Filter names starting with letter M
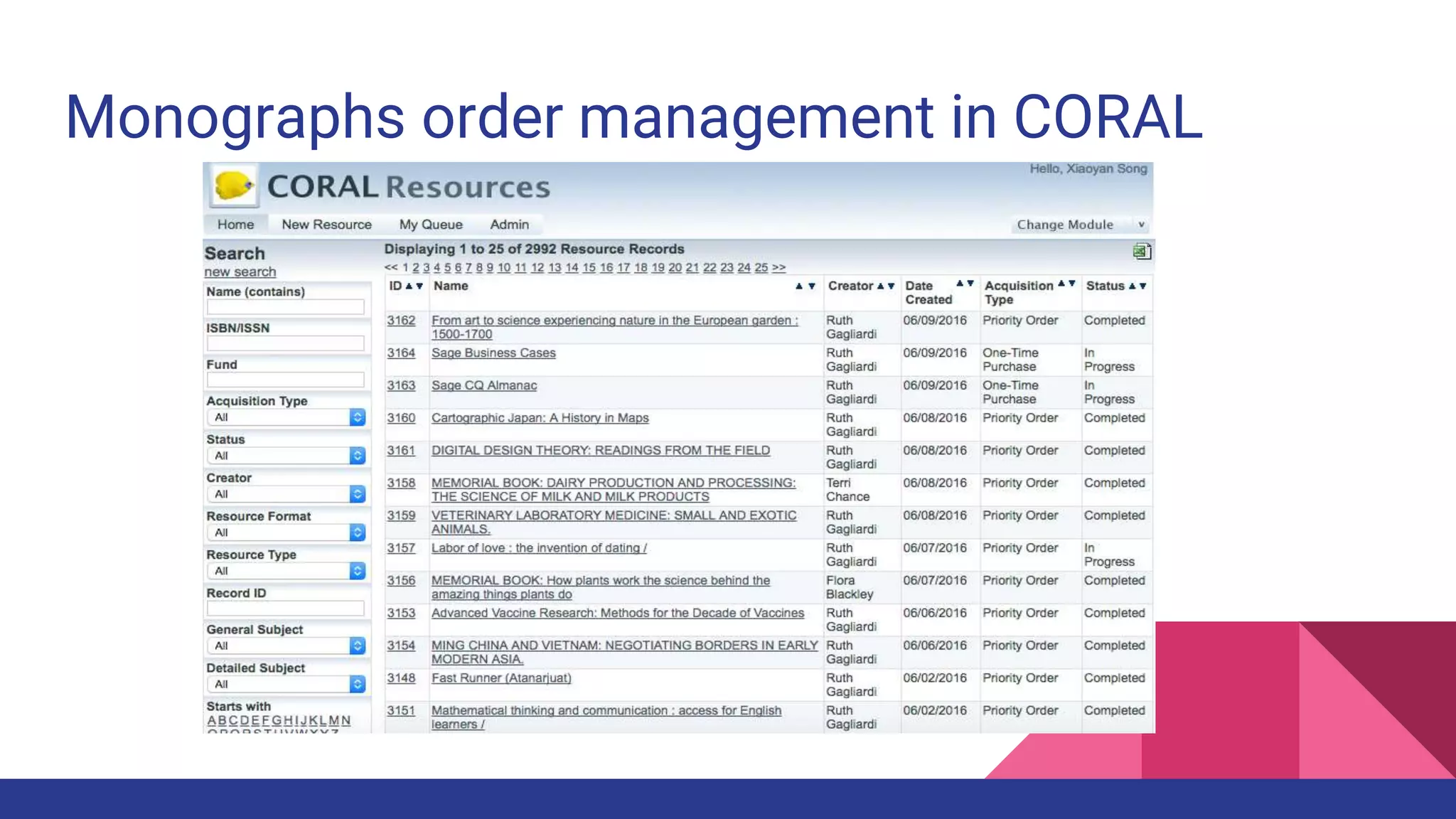This screenshot has width=1456, height=819. [334, 721]
